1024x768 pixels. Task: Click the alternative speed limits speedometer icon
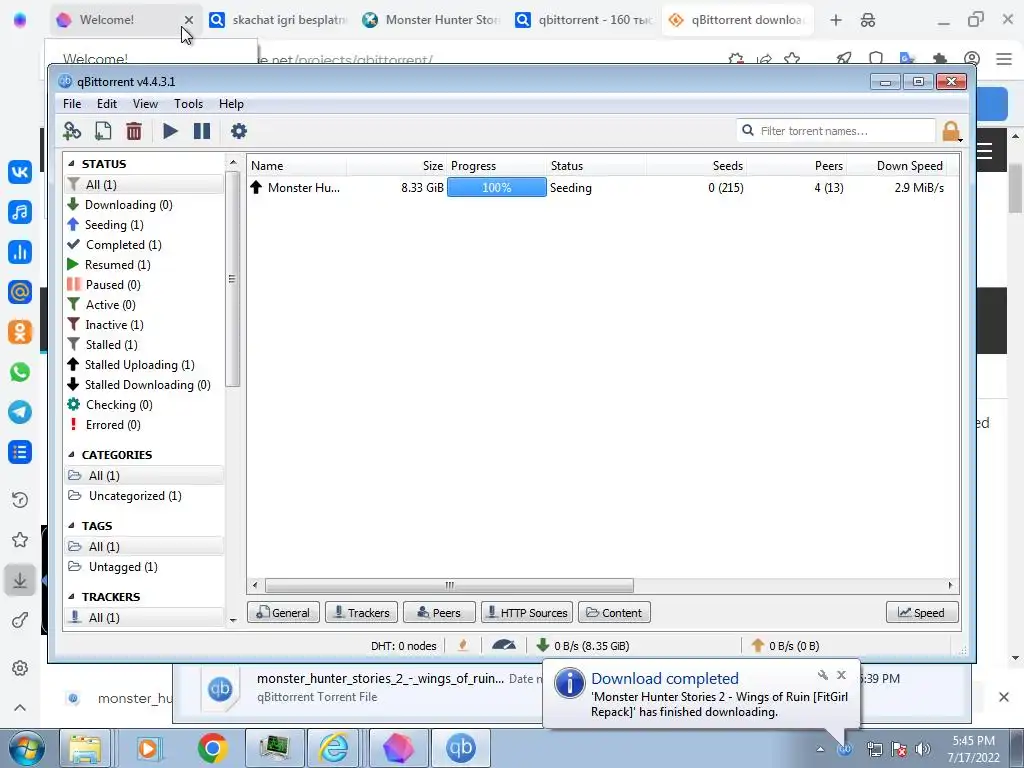click(x=504, y=646)
